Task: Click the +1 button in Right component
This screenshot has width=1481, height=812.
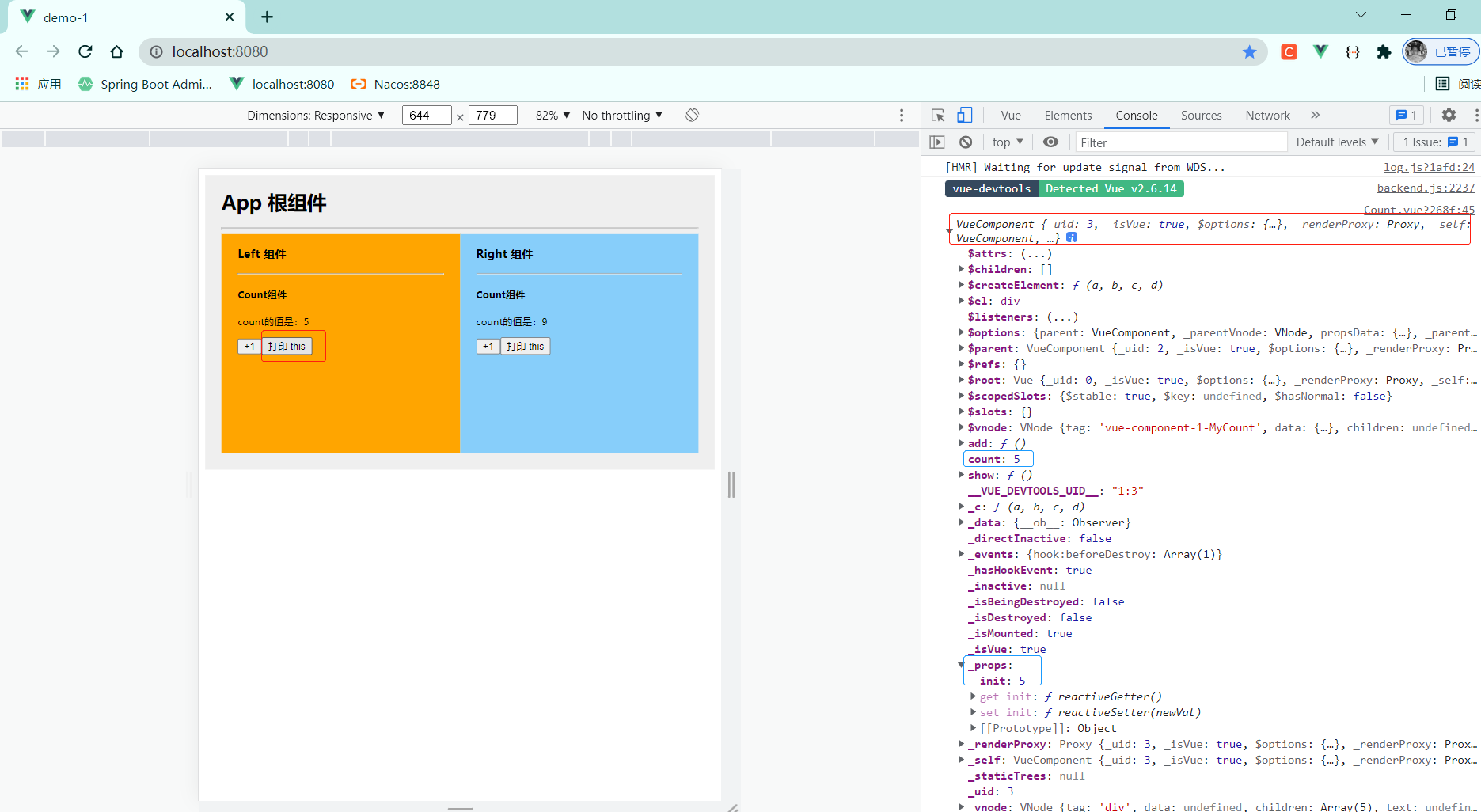Action: [x=488, y=347]
